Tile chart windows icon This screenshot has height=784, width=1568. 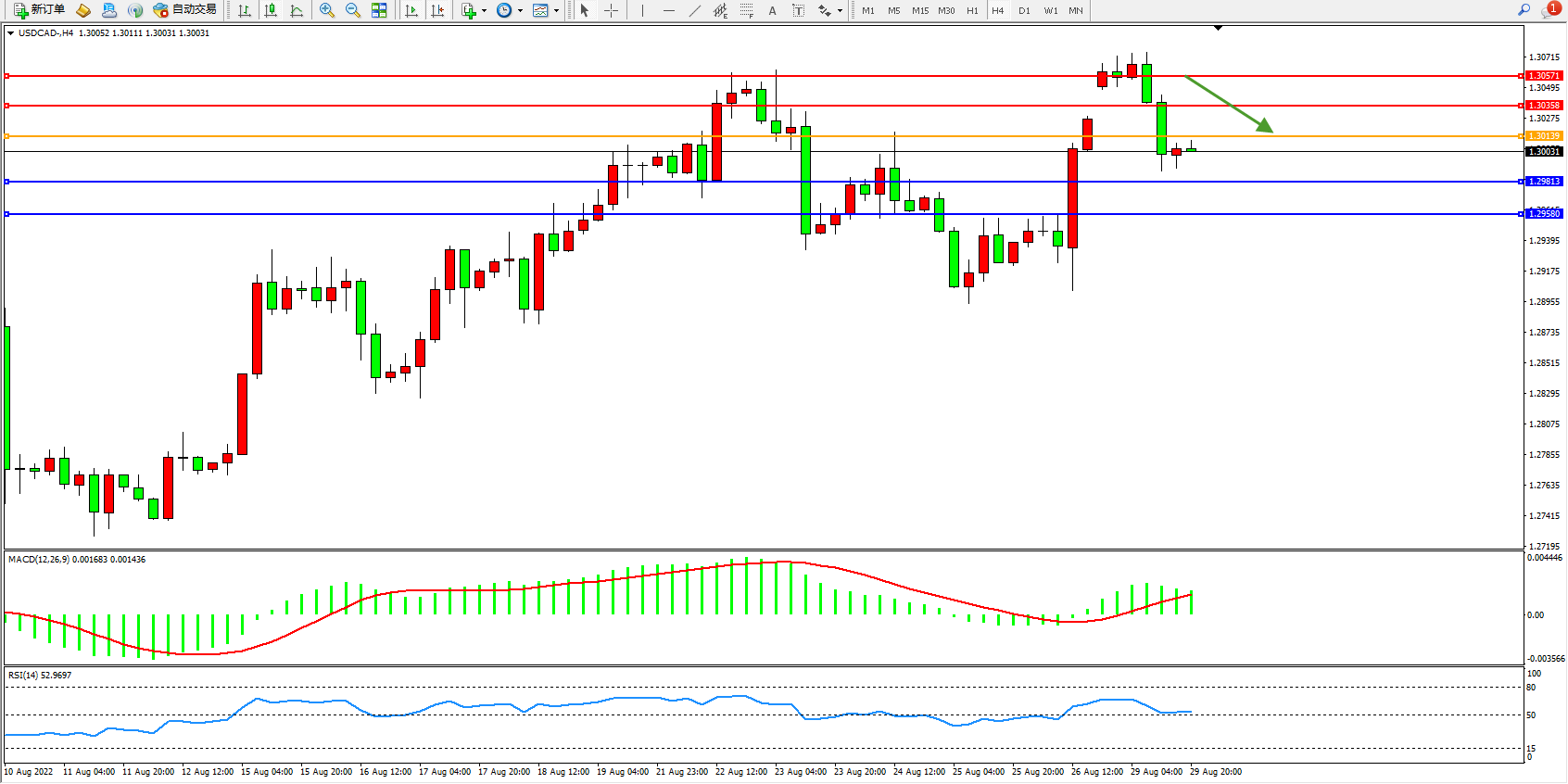(x=379, y=10)
